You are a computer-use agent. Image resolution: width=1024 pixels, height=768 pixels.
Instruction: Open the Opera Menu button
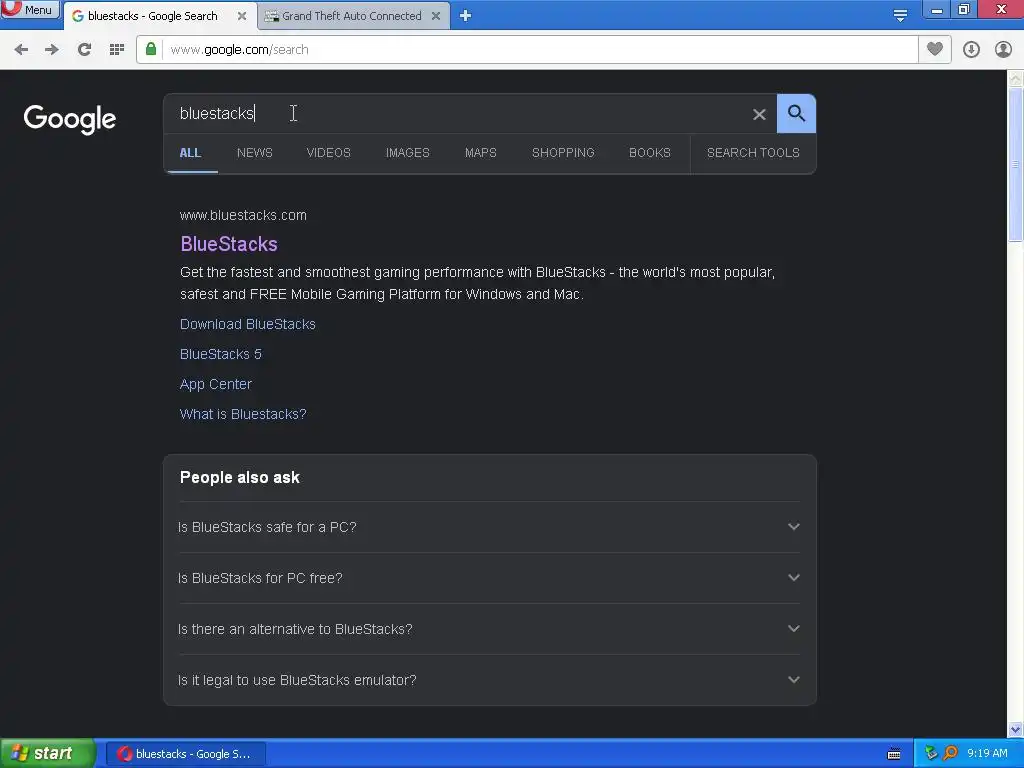[x=30, y=10]
